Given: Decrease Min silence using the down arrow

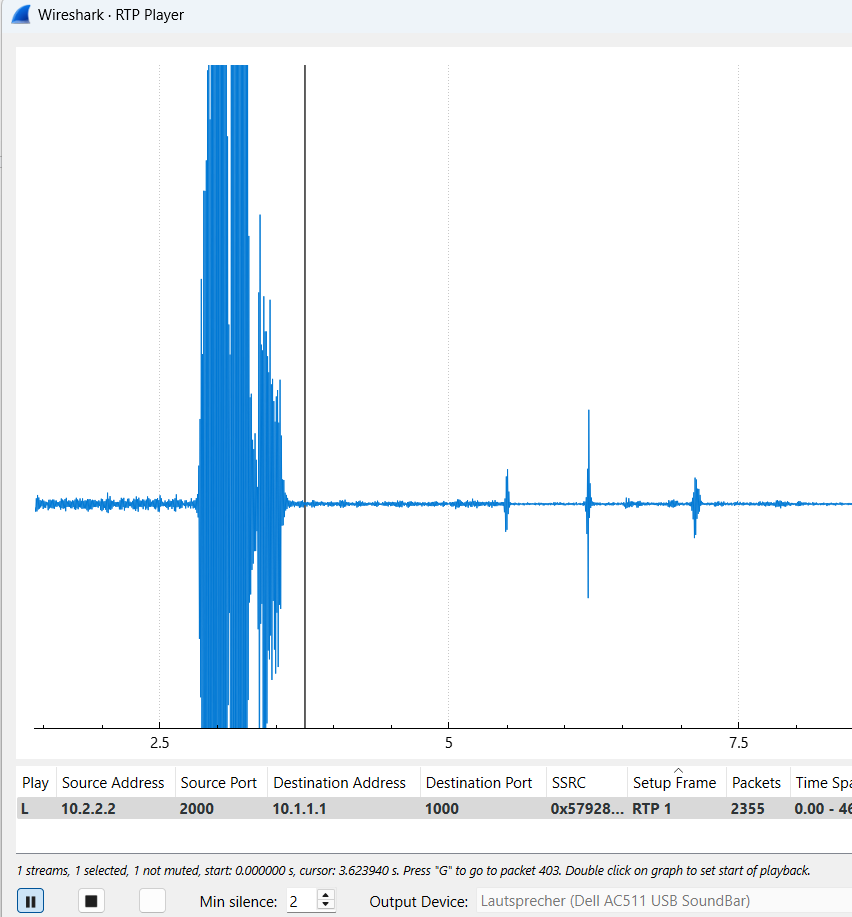Looking at the screenshot, I should [x=325, y=905].
